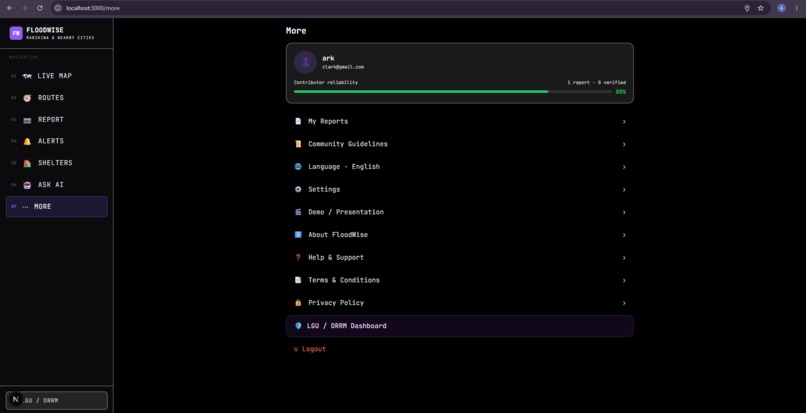Click the 'Terms & Conditions' text
The height and width of the screenshot is (413, 806).
(344, 280)
